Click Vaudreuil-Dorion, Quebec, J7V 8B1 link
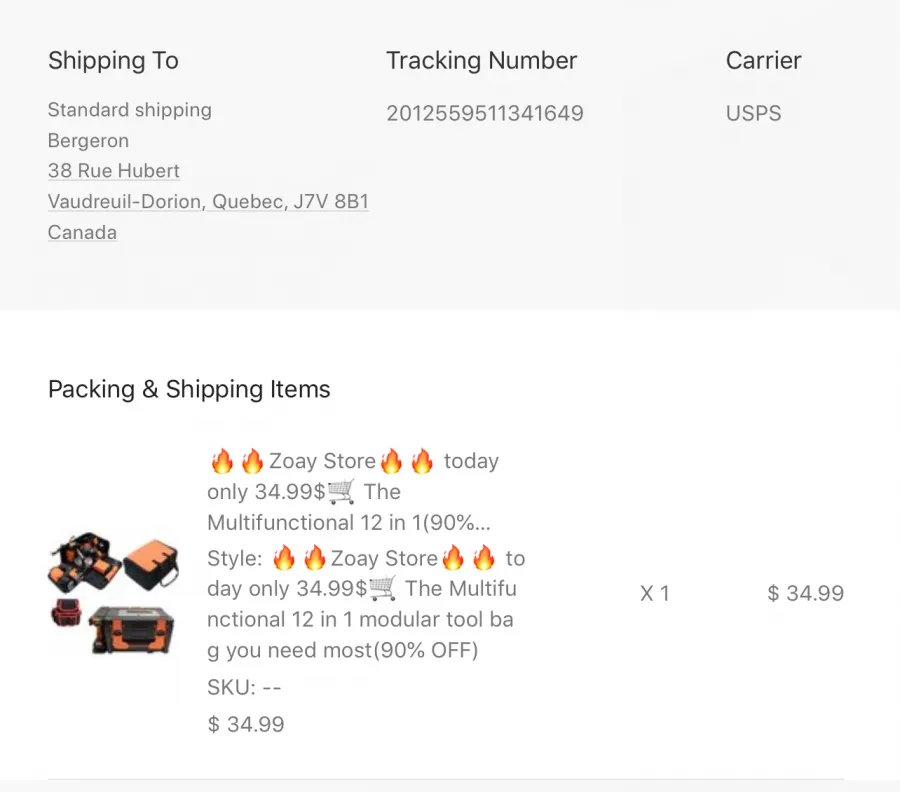The width and height of the screenshot is (900, 792). click(208, 201)
